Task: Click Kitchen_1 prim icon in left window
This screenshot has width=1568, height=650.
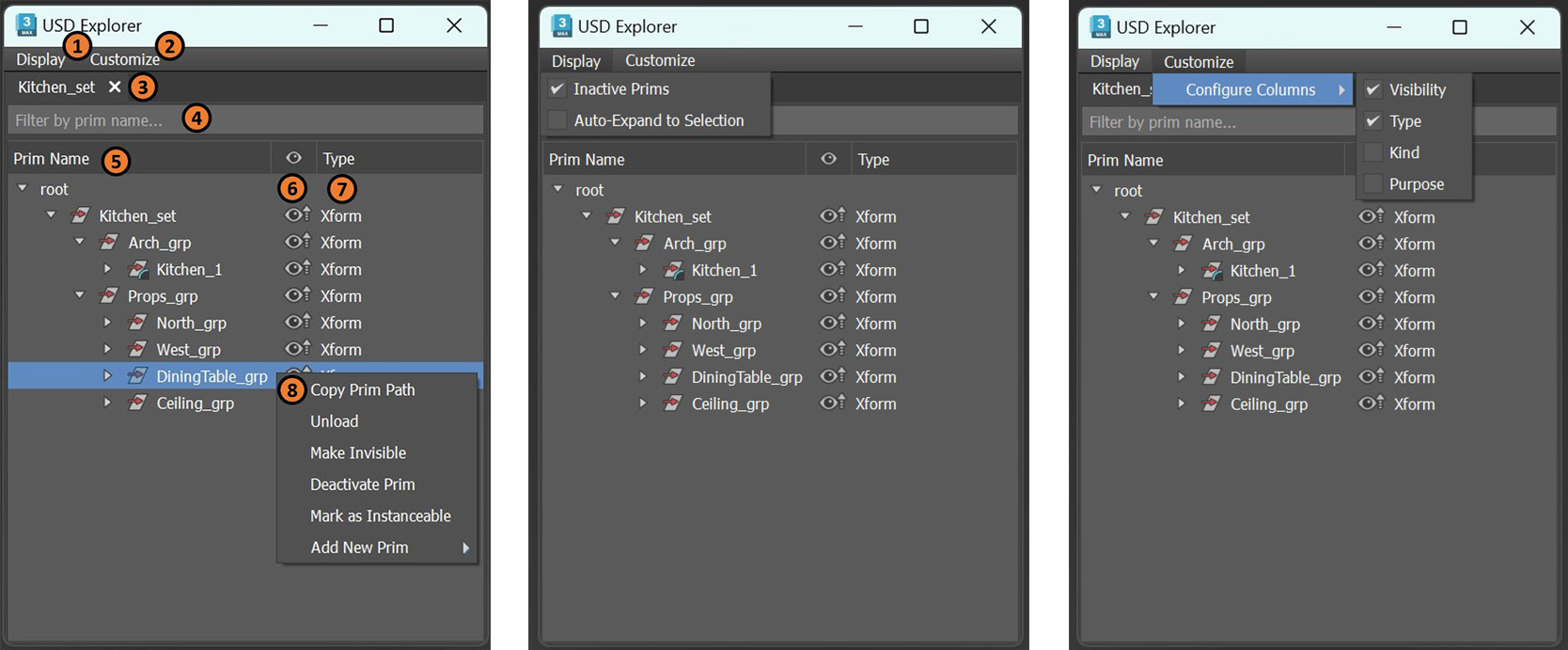Action: point(137,270)
